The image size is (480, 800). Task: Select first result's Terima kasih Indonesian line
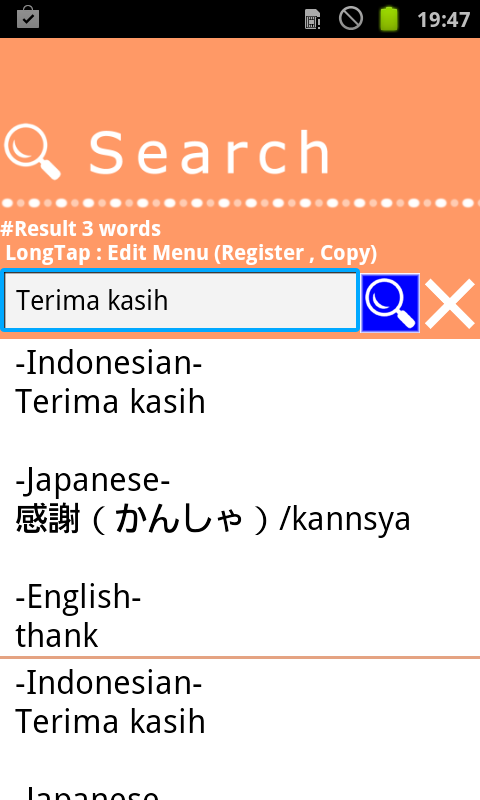pyautogui.click(x=110, y=402)
